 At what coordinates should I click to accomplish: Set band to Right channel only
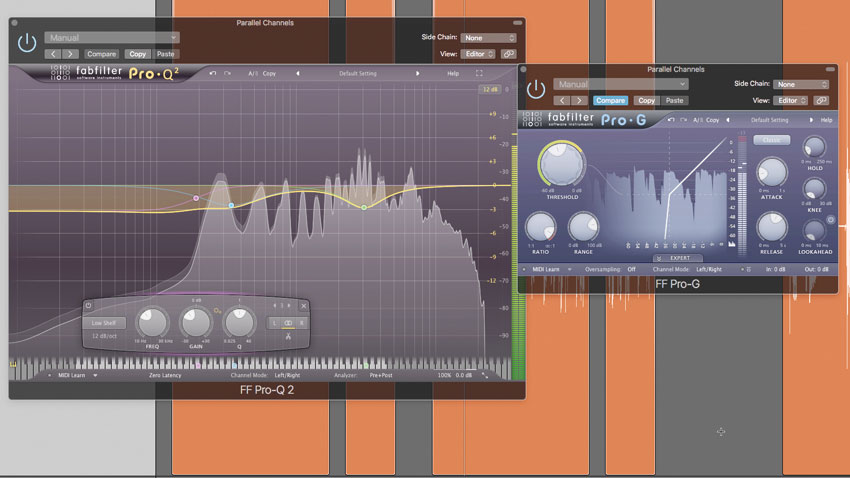click(302, 323)
